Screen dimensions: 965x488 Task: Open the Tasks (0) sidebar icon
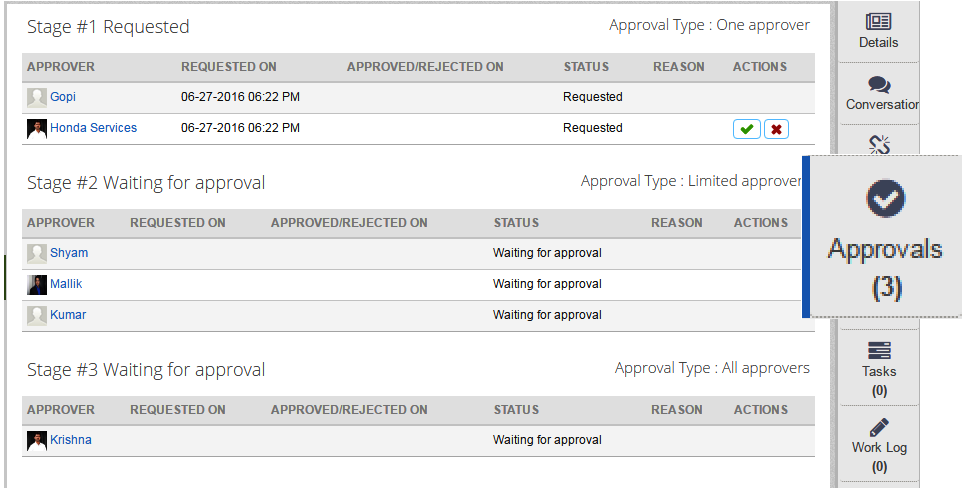click(x=879, y=351)
